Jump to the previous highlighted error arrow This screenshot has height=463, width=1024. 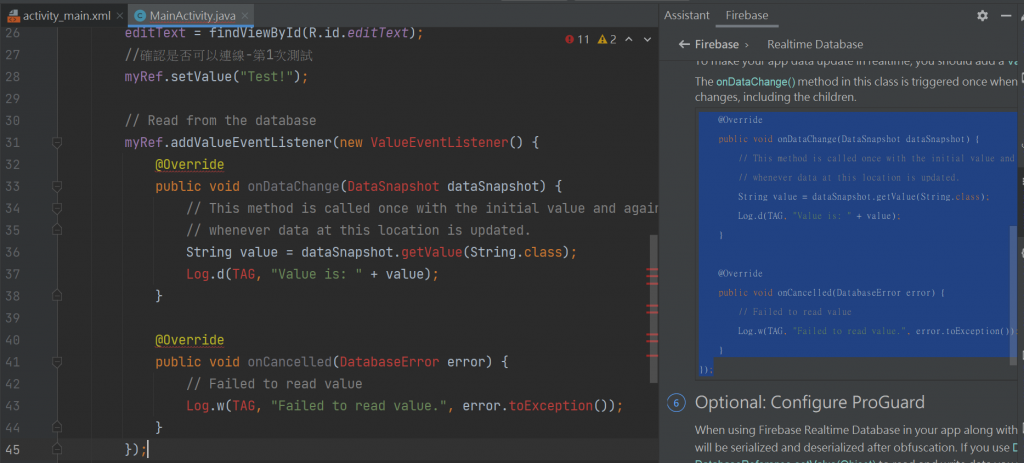(629, 39)
